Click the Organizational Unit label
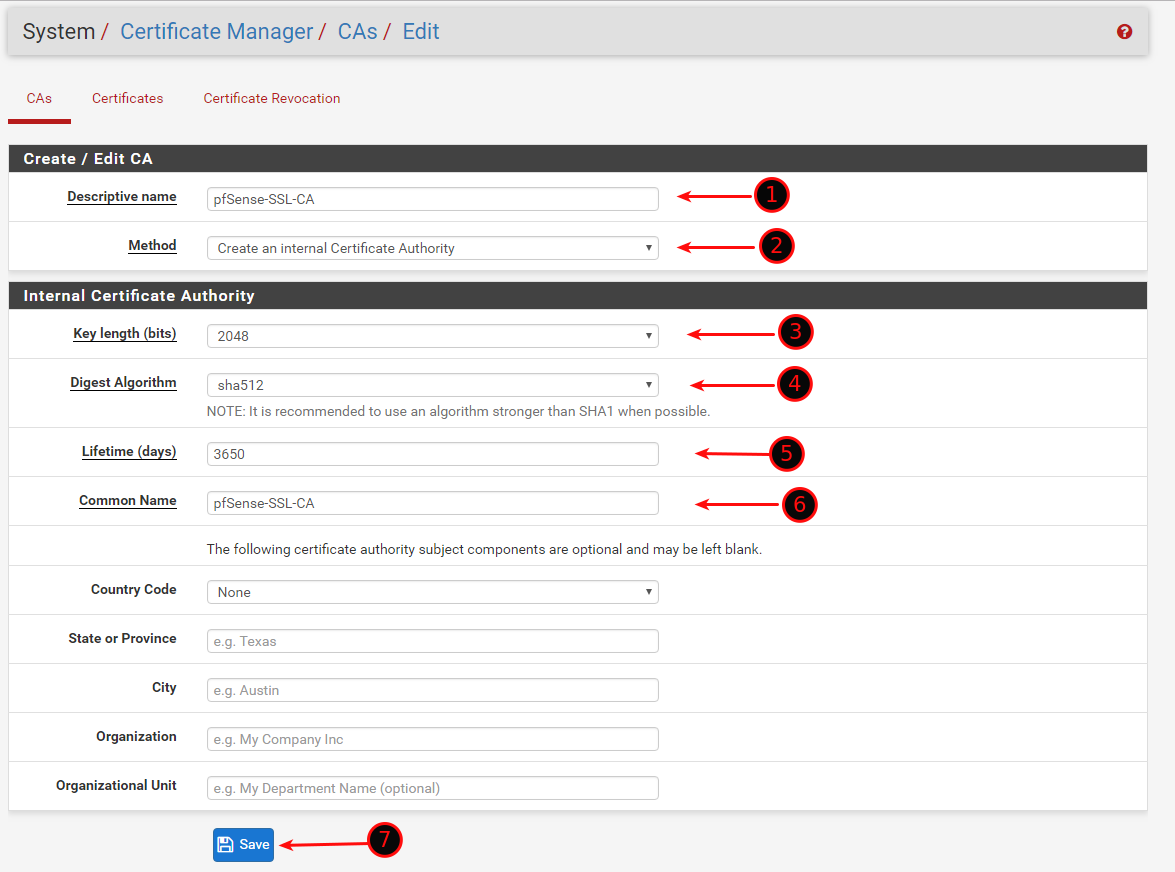1175x872 pixels. pos(116,785)
